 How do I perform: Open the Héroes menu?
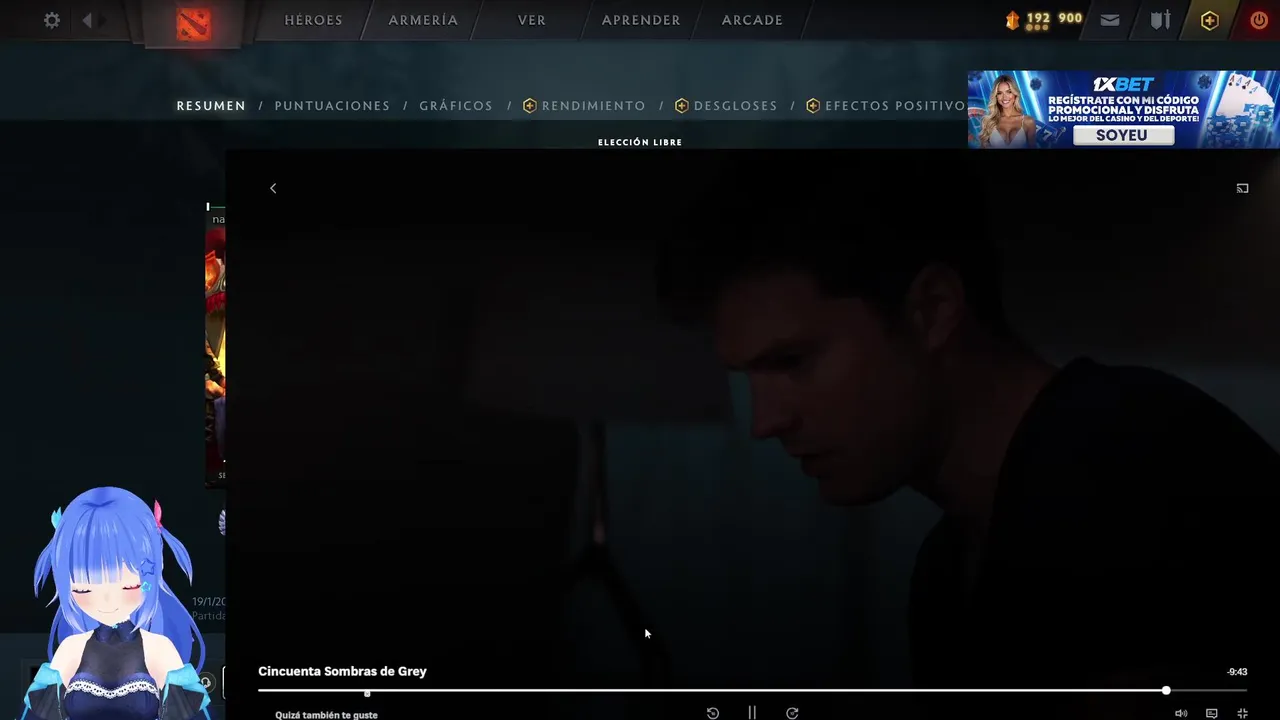click(x=313, y=20)
